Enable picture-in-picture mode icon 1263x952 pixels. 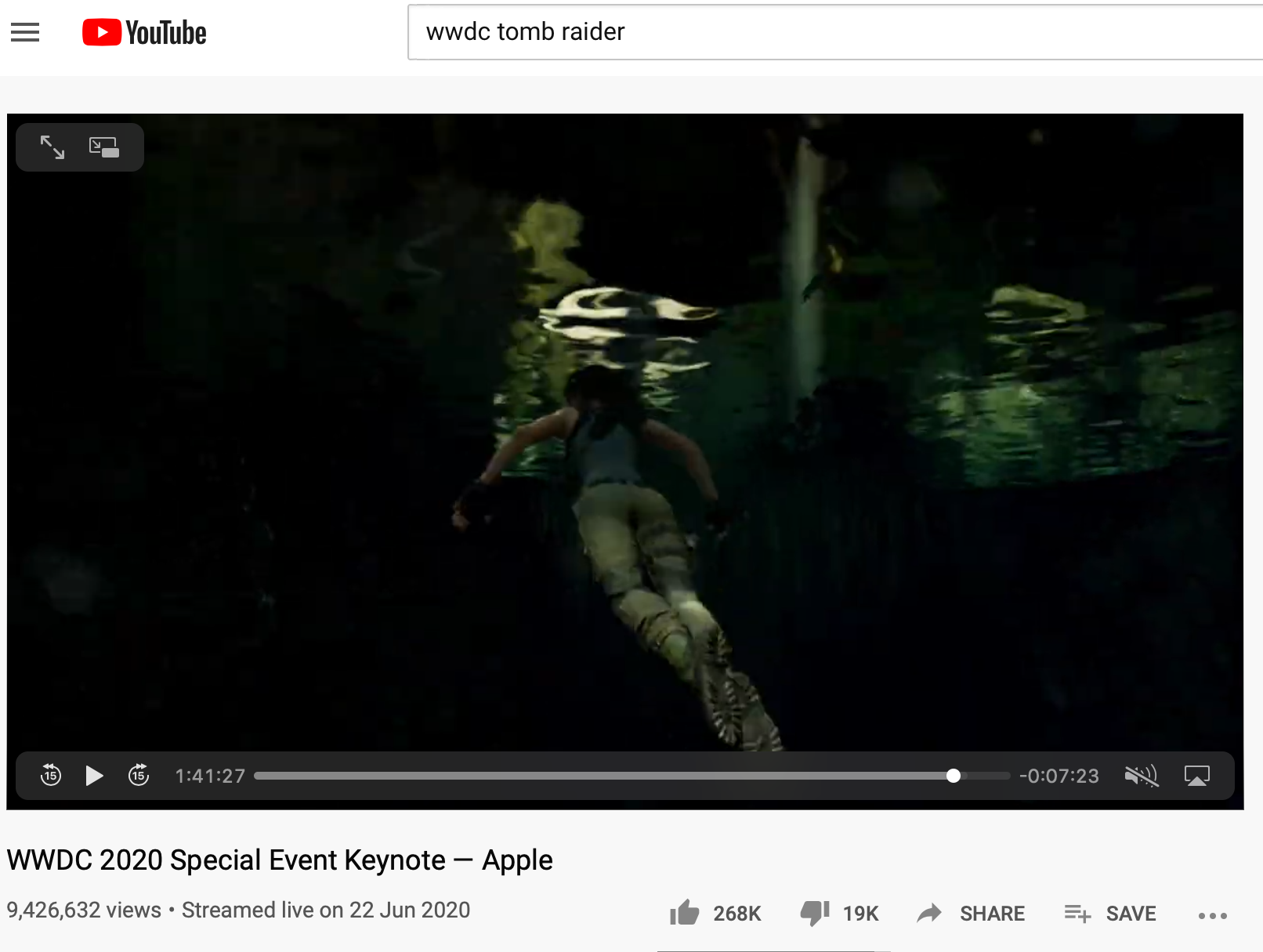pos(104,147)
